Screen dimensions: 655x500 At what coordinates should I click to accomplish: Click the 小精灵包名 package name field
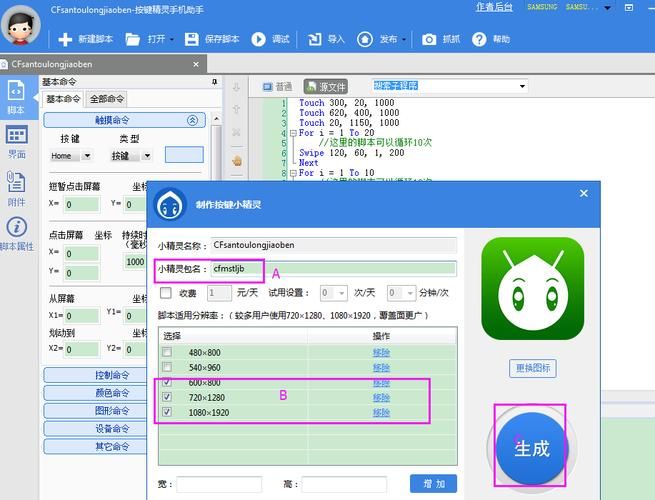tap(333, 269)
